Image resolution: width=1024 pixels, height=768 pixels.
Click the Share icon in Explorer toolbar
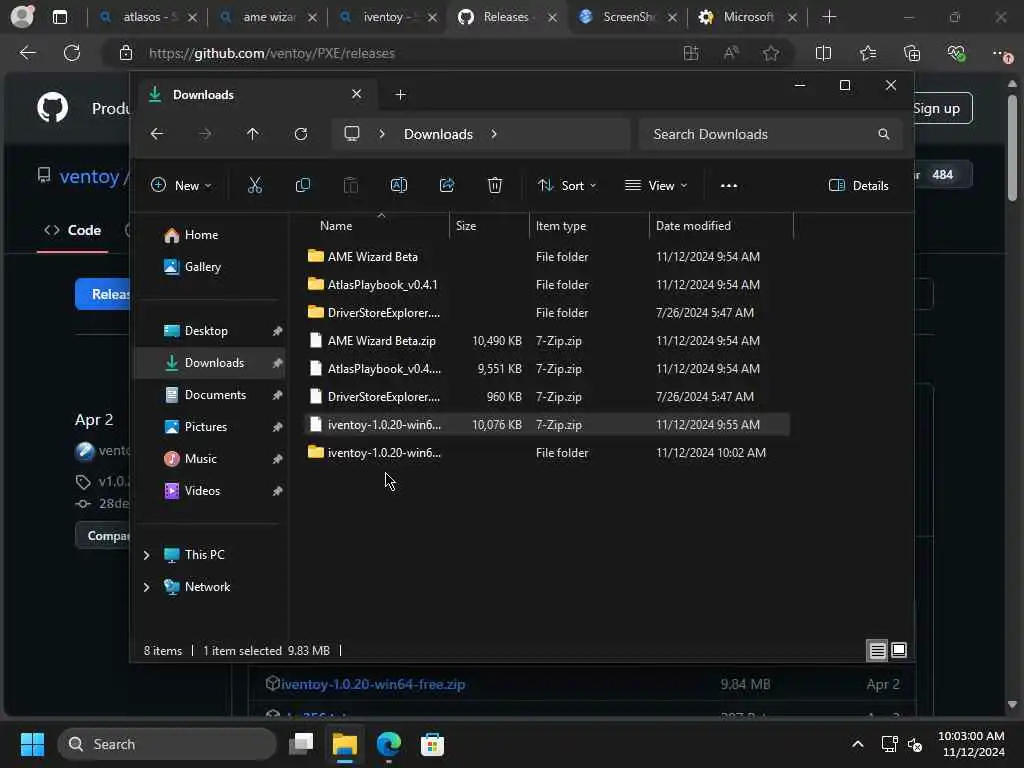click(x=447, y=185)
